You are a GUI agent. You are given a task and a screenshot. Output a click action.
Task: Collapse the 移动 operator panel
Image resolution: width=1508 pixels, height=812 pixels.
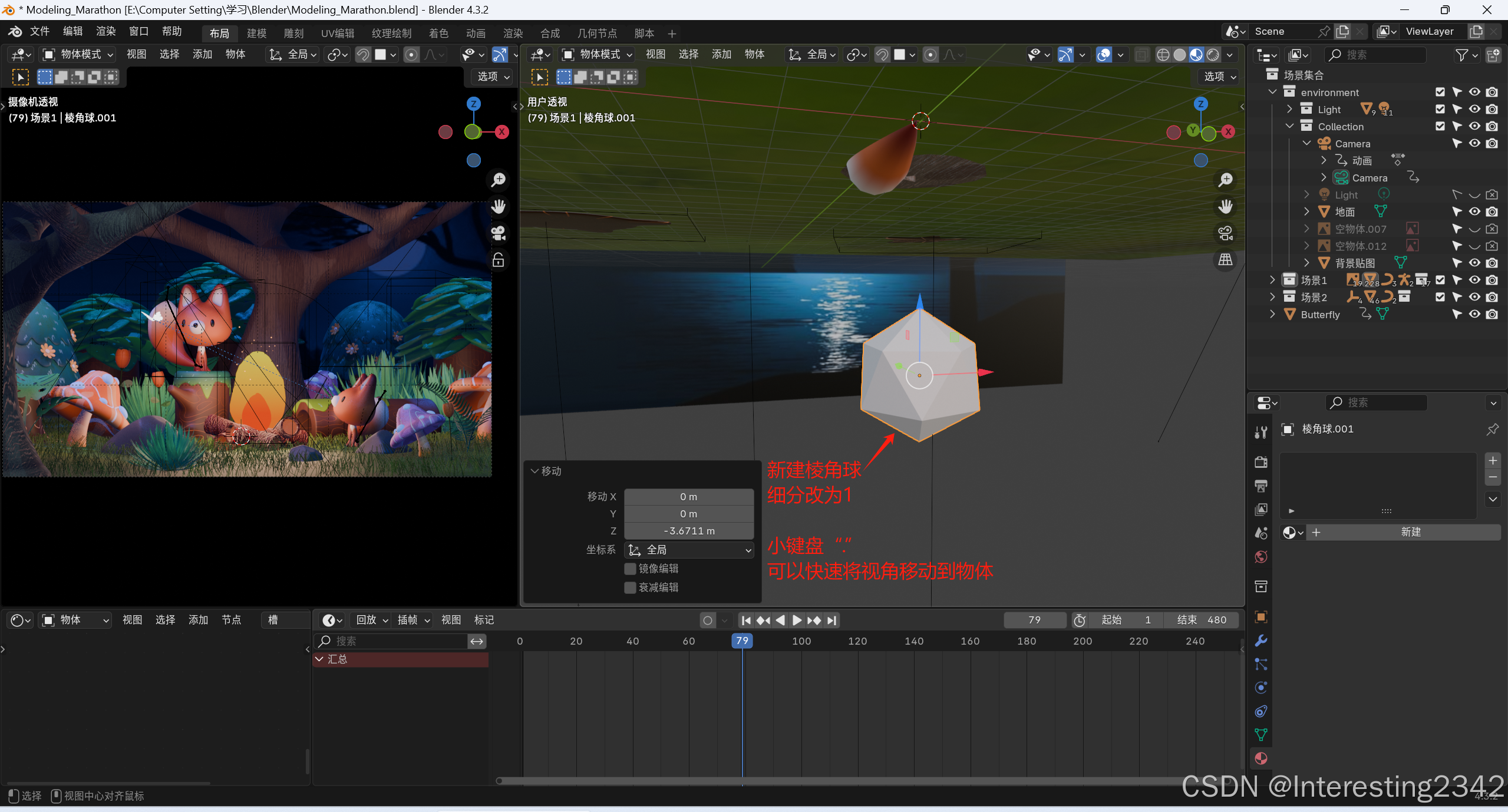click(x=534, y=471)
